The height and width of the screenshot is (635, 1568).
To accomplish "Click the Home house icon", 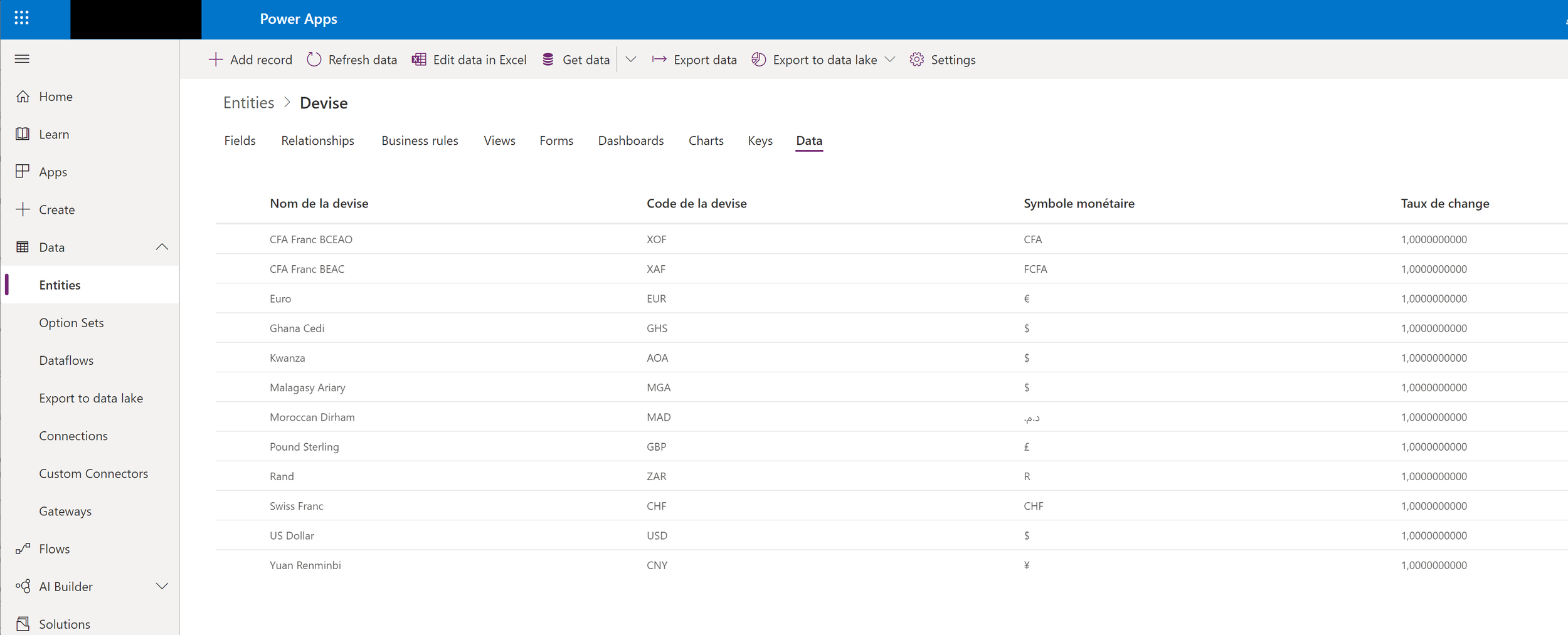I will point(23,97).
